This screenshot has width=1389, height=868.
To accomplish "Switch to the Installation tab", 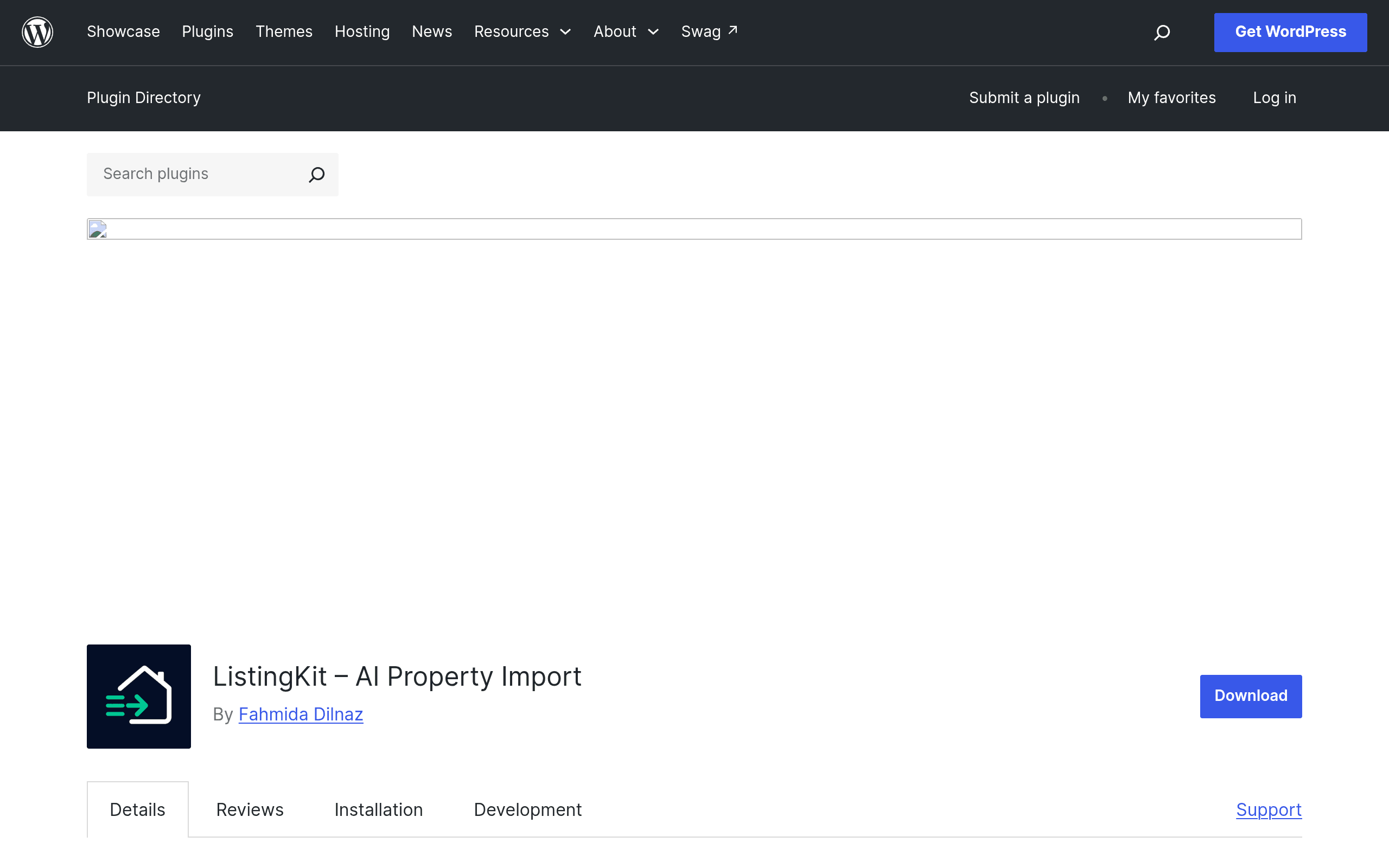I will pyautogui.click(x=379, y=810).
